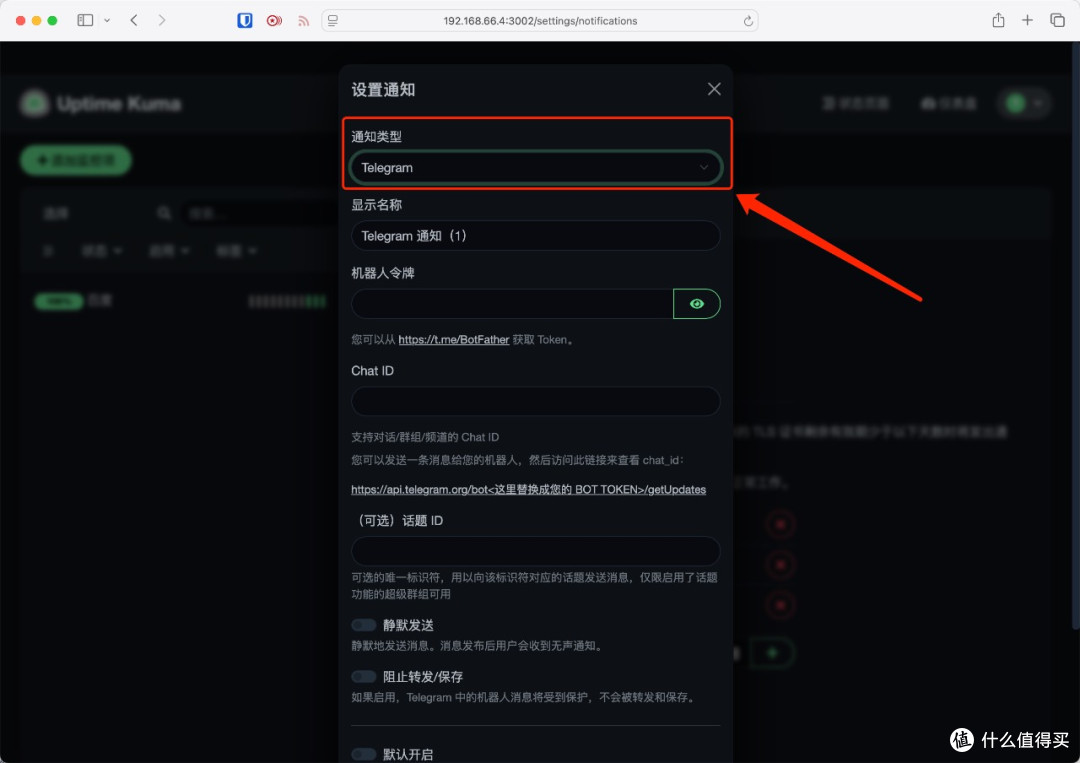
Task: Open the t.me/BotFather link
Action: (x=453, y=339)
